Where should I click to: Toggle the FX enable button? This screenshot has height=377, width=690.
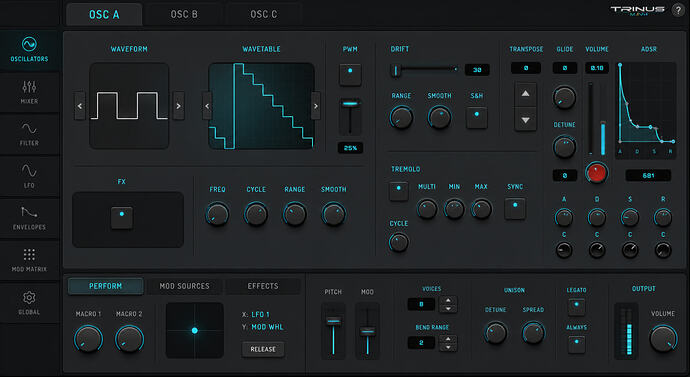[x=122, y=218]
